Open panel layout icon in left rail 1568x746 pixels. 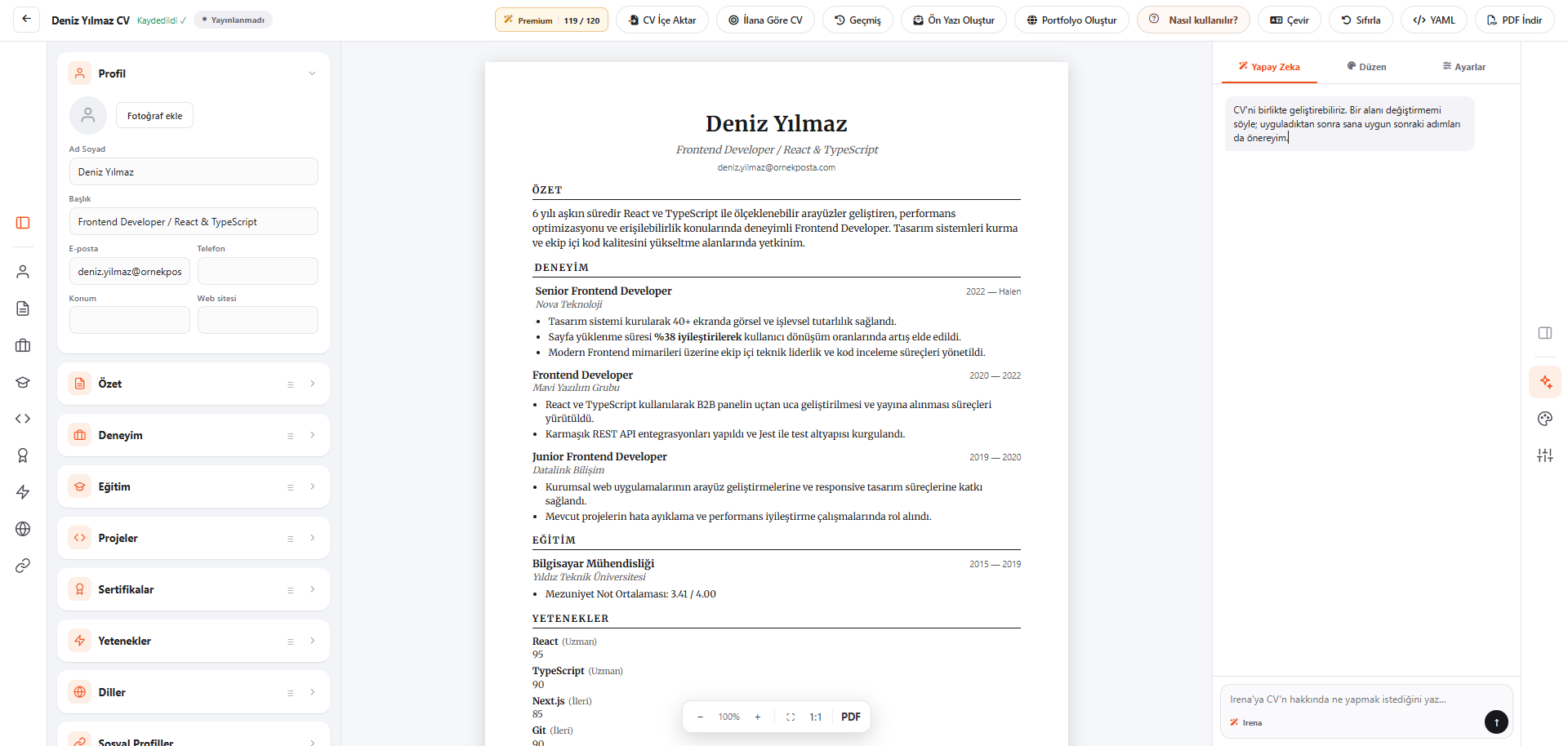point(23,223)
